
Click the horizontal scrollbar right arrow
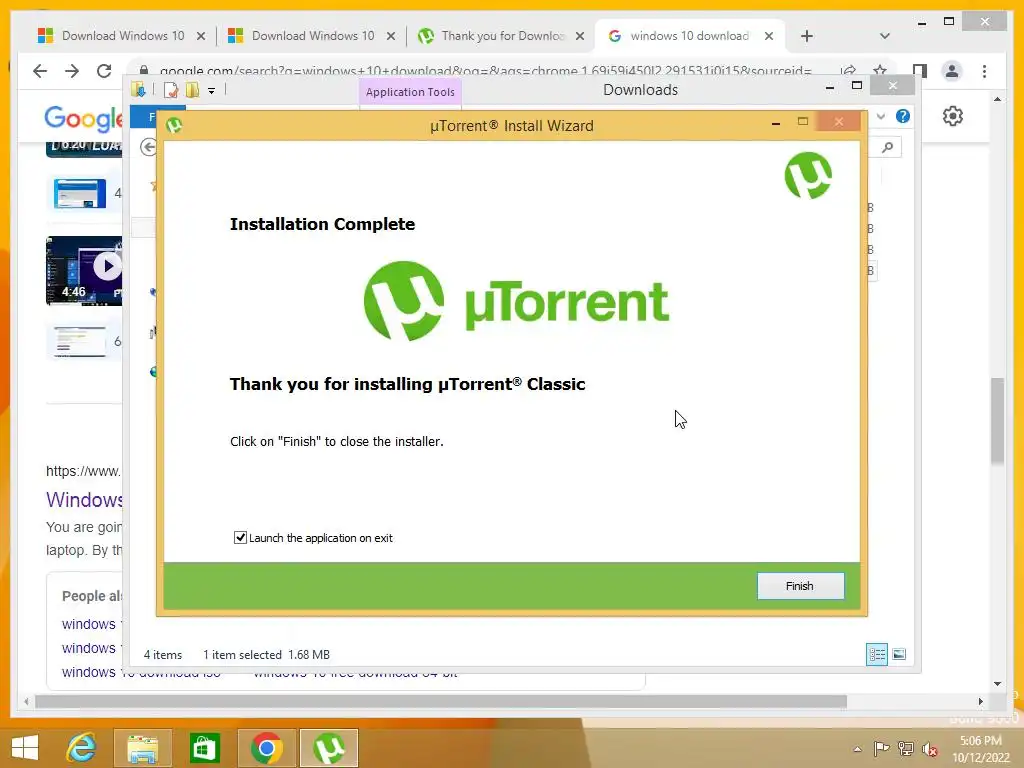[980, 701]
